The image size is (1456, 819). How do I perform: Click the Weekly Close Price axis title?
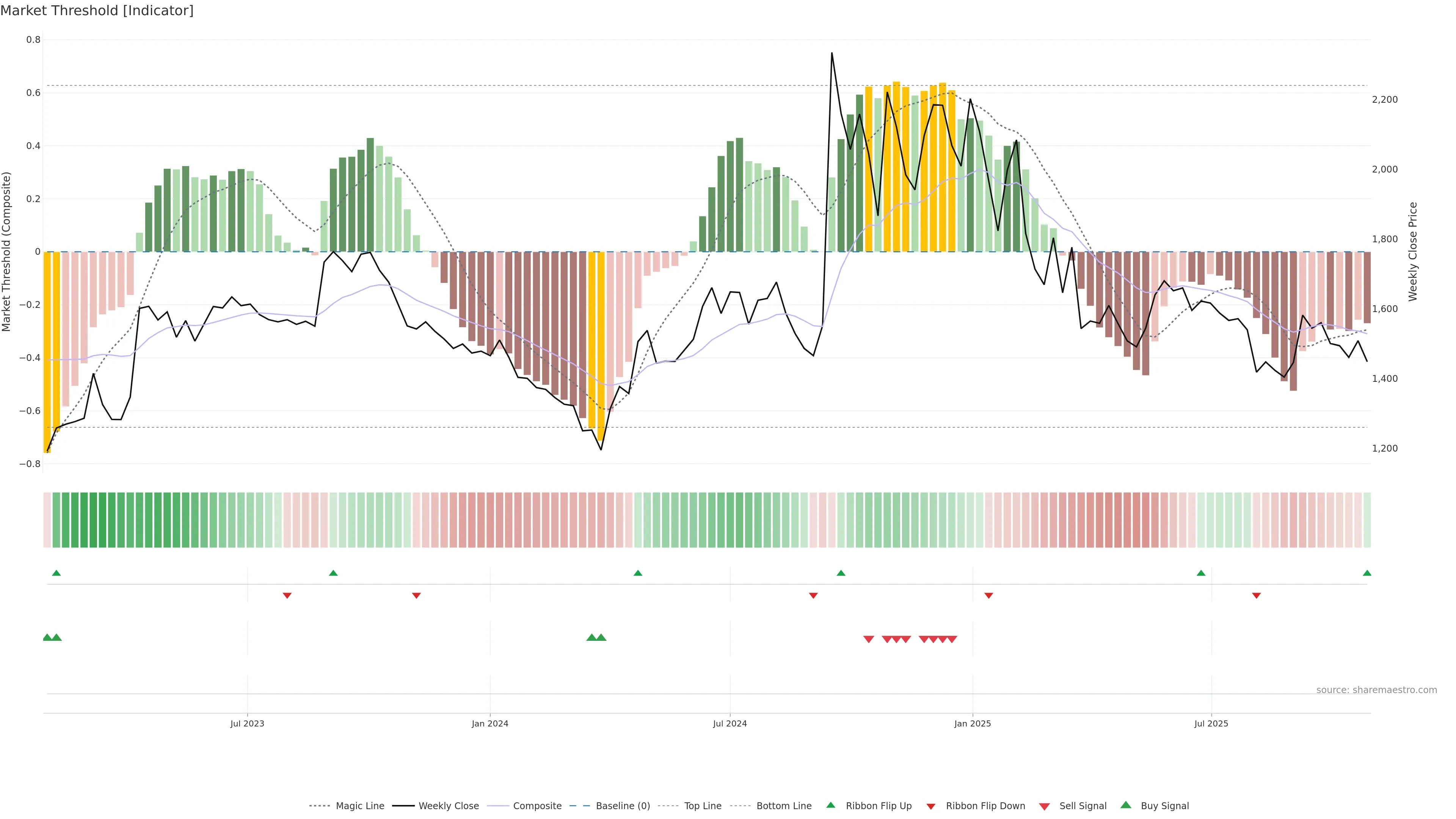tap(1412, 251)
